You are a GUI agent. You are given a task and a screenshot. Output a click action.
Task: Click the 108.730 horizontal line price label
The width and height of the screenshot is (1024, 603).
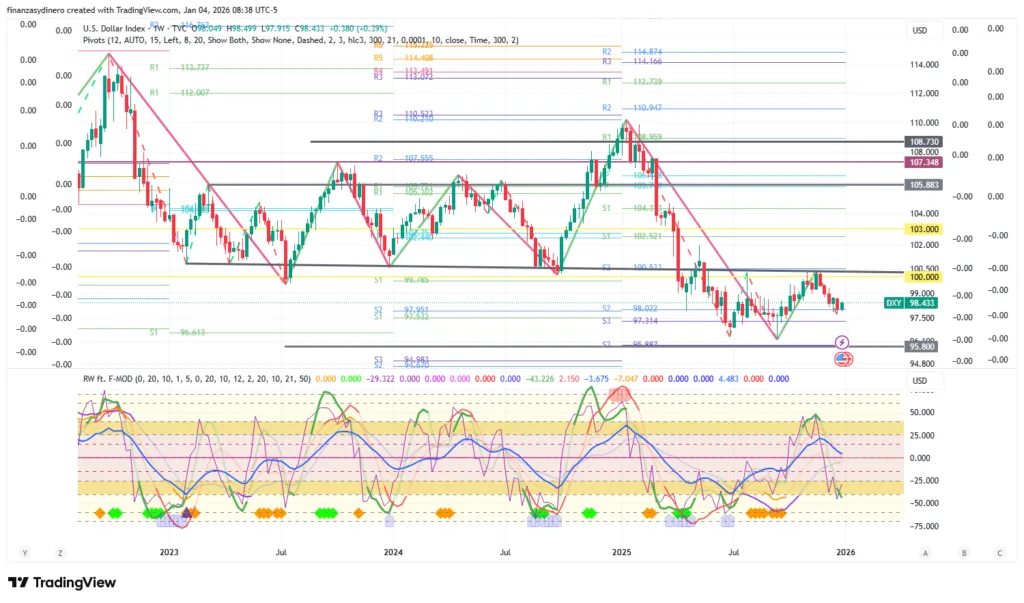coord(922,143)
